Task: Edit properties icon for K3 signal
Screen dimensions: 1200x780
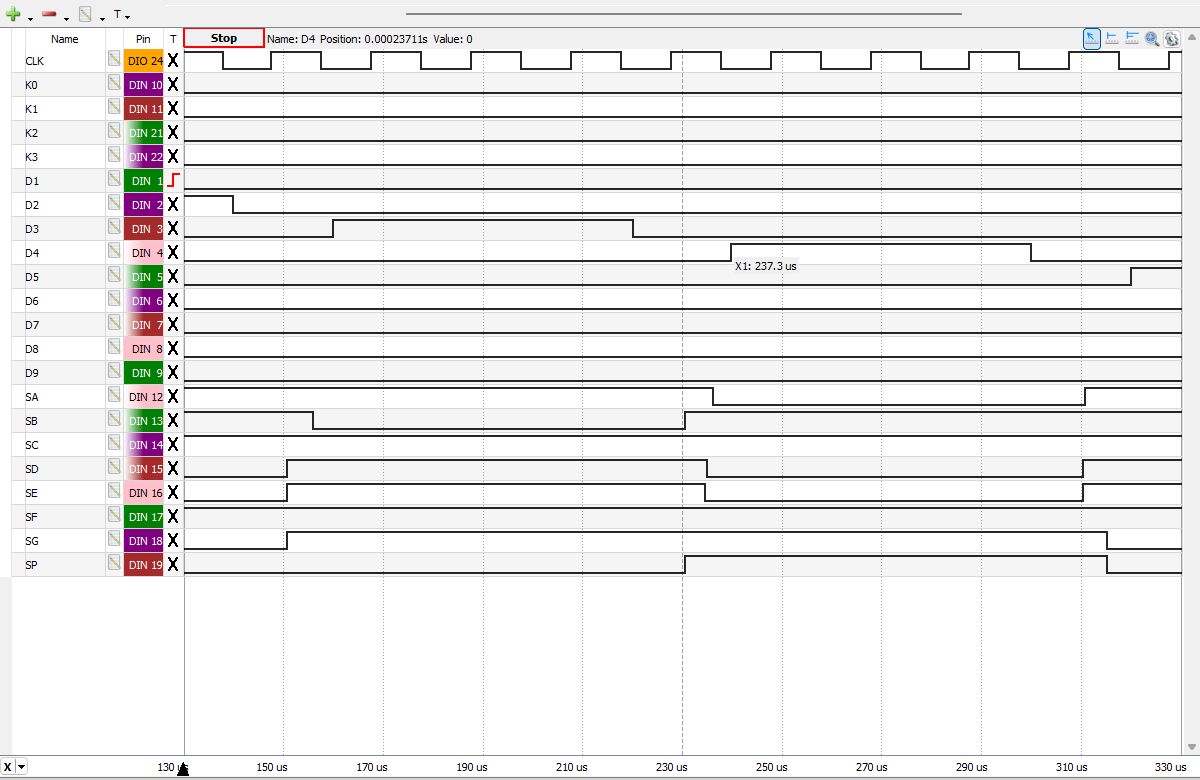Action: point(115,156)
